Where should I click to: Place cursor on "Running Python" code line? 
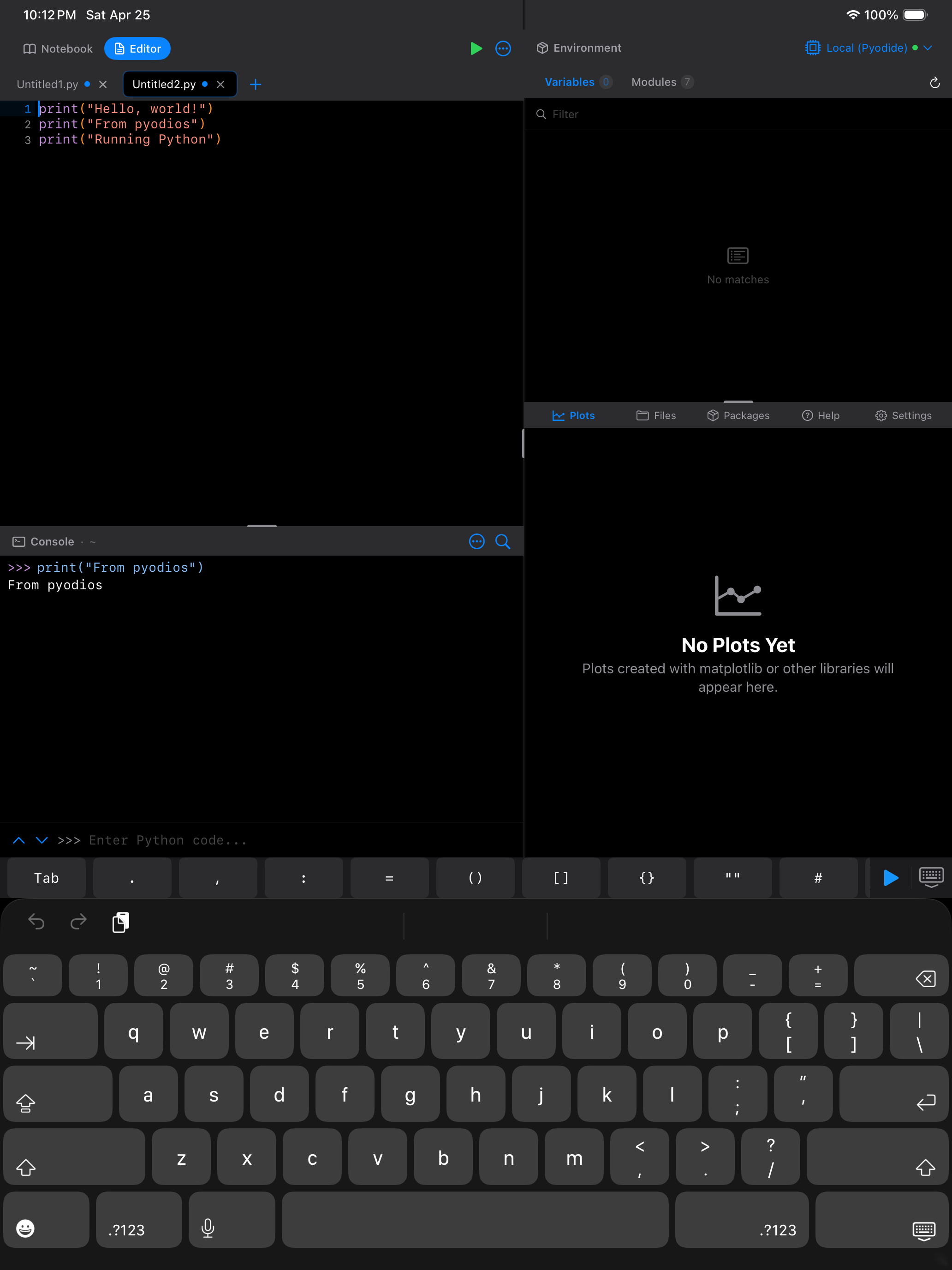(x=130, y=139)
